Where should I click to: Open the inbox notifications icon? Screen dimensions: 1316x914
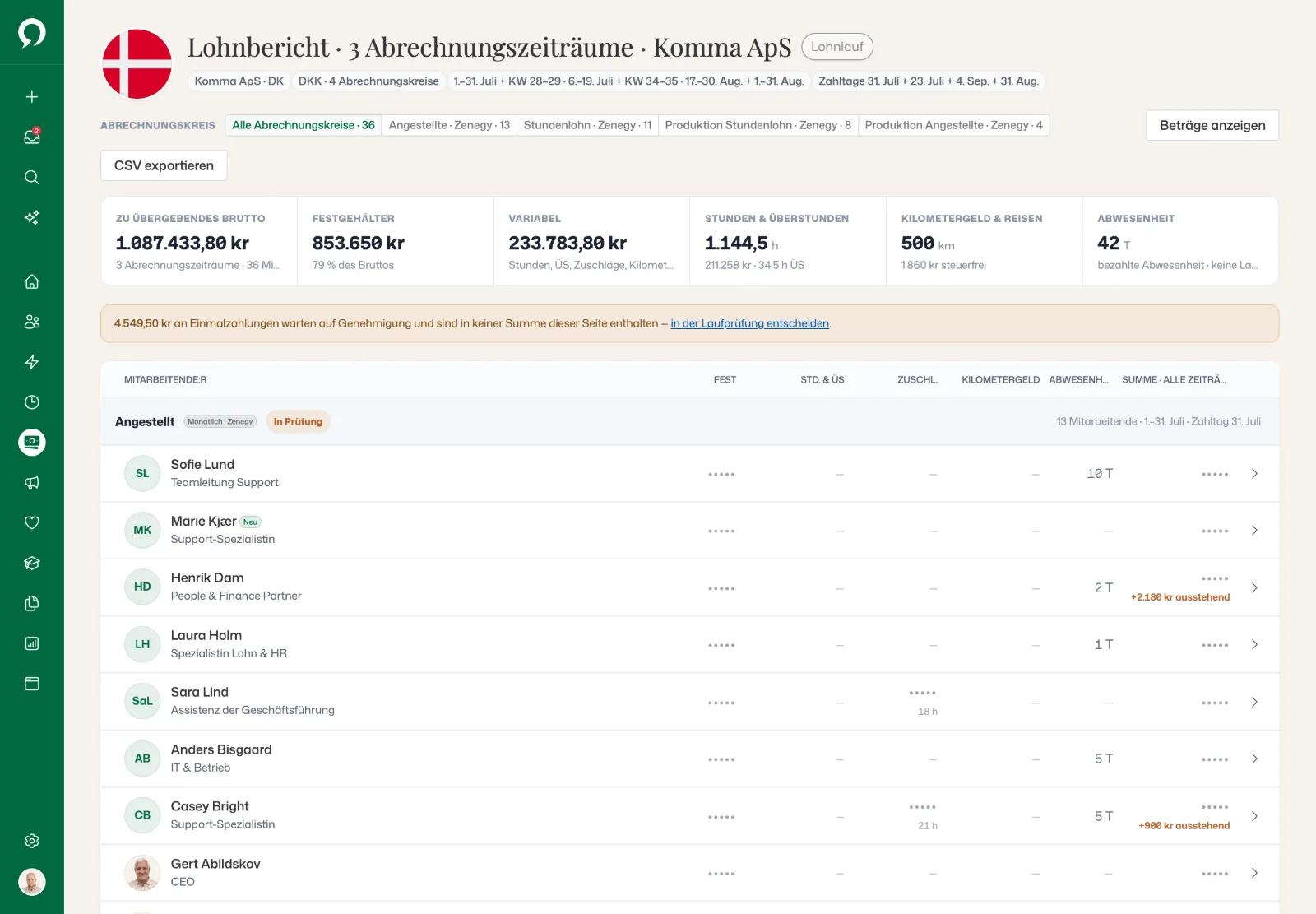pos(32,137)
